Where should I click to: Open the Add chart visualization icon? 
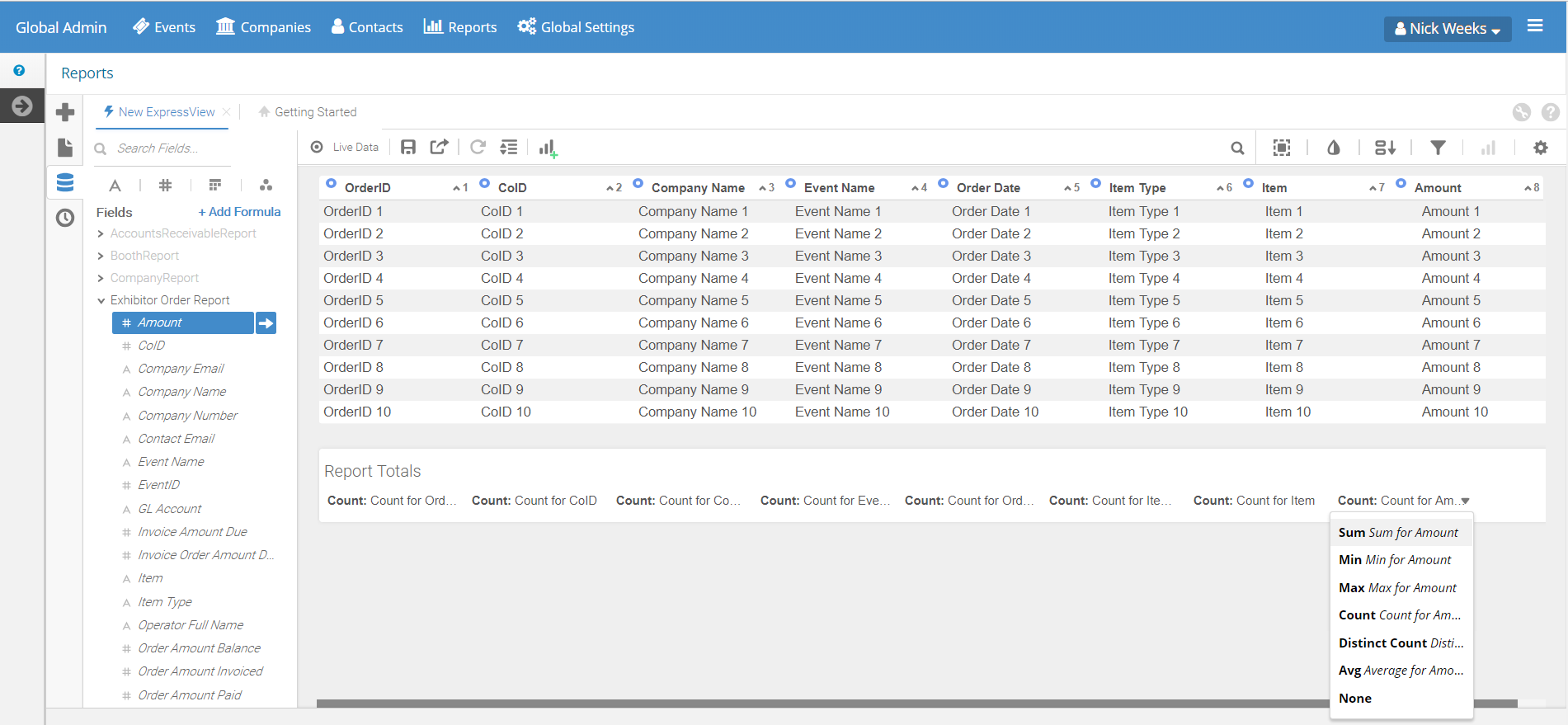(x=548, y=148)
